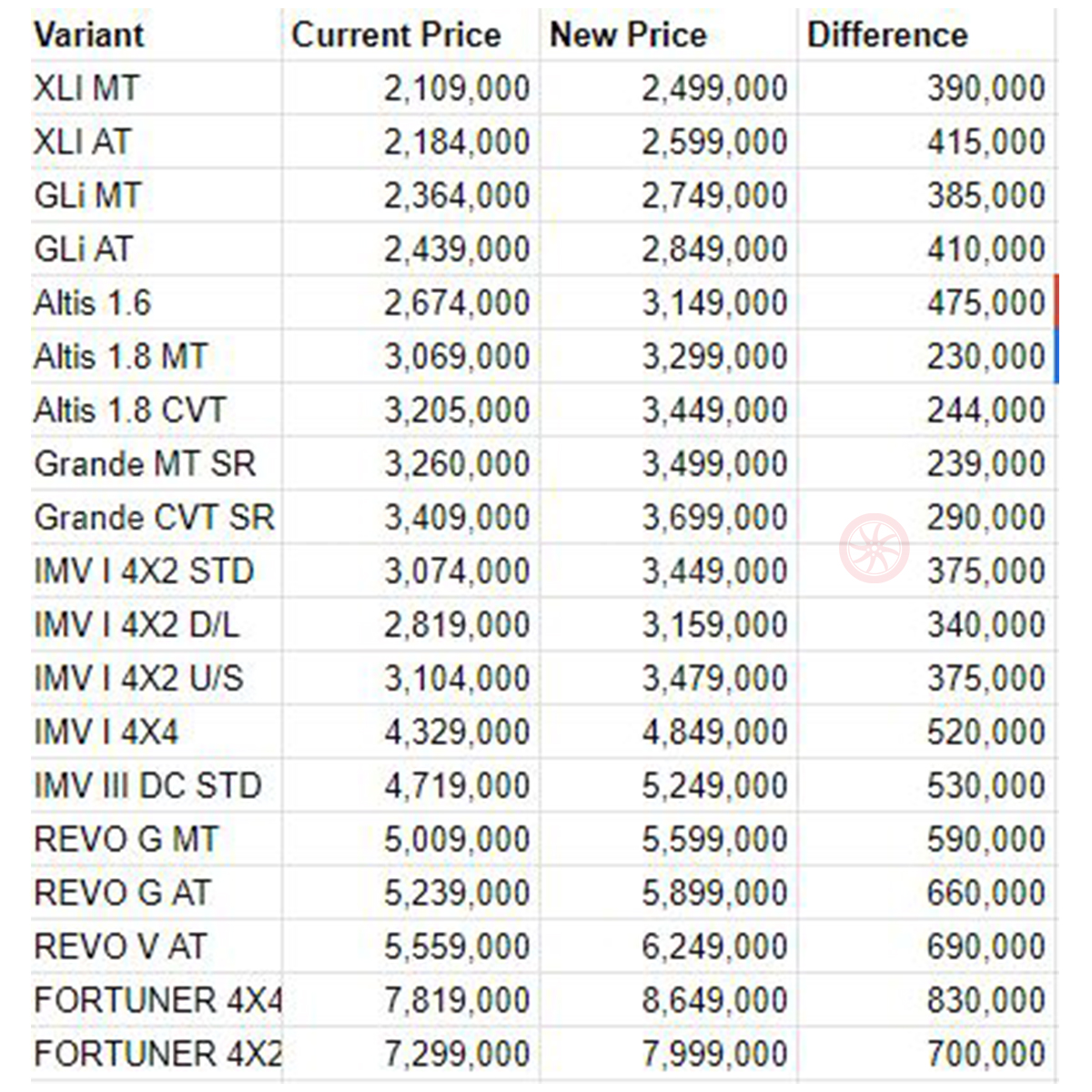Click Grande MT SR current price 3,260,000
The image size is (1092, 1092).
(x=411, y=464)
